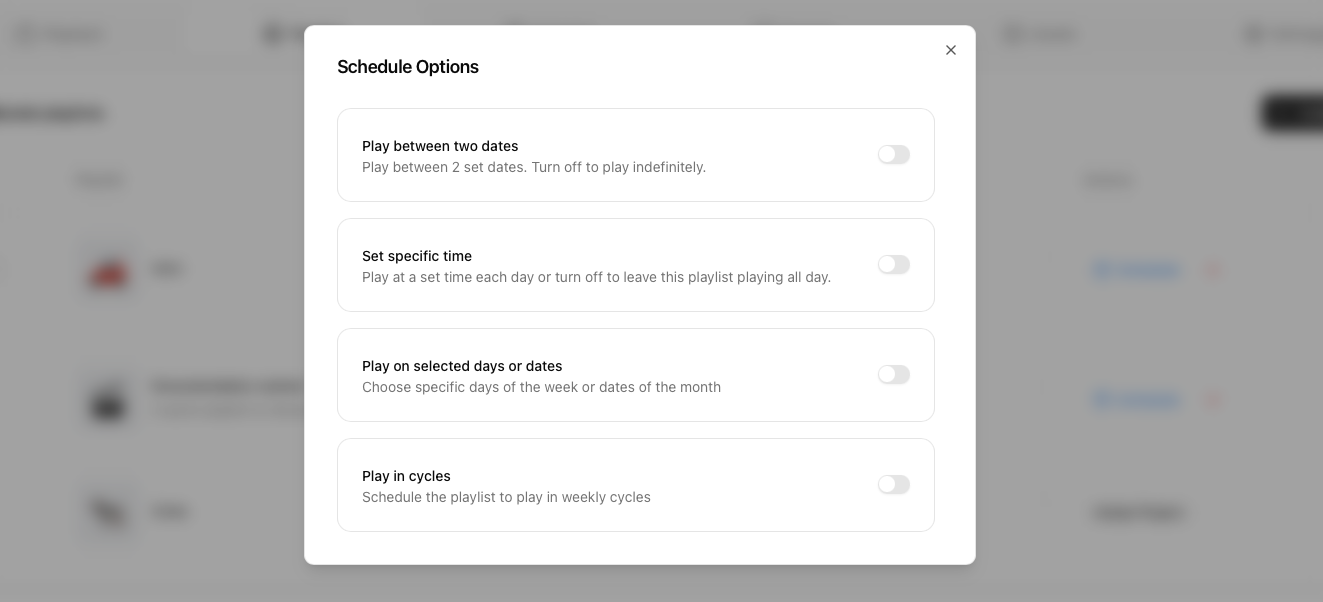
Task: Switch on the Play in cycles toggle
Action: (x=893, y=485)
